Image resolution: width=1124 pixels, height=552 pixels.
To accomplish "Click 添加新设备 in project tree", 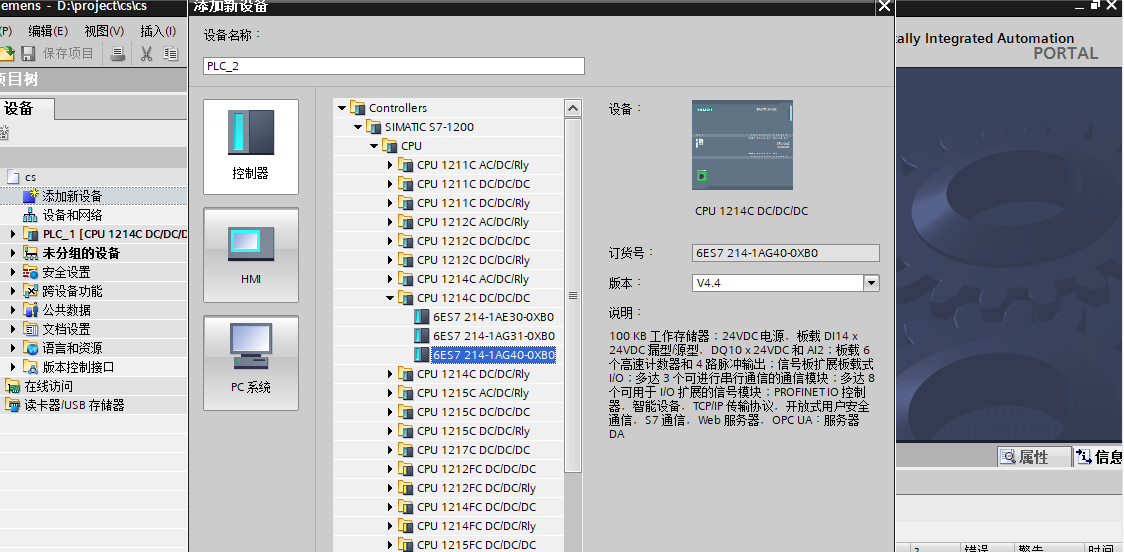I will [72, 196].
